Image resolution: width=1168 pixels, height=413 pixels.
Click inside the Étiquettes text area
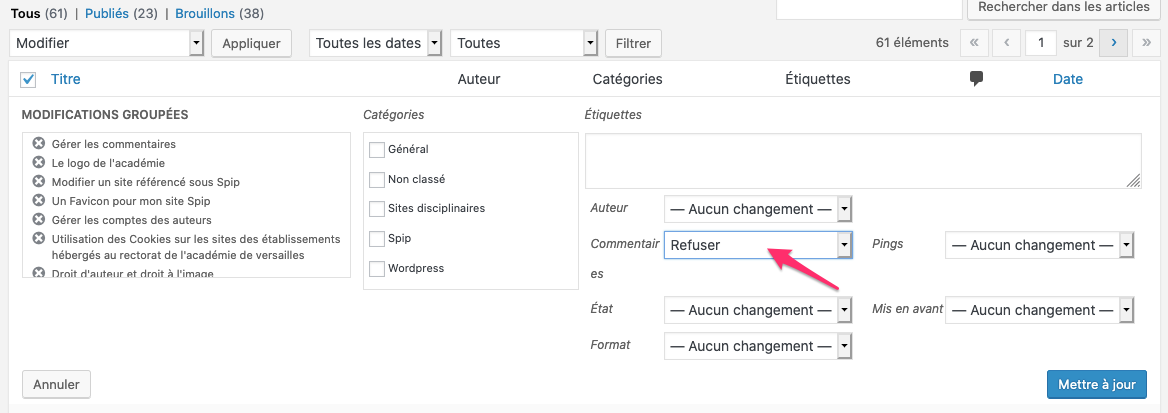click(x=862, y=160)
